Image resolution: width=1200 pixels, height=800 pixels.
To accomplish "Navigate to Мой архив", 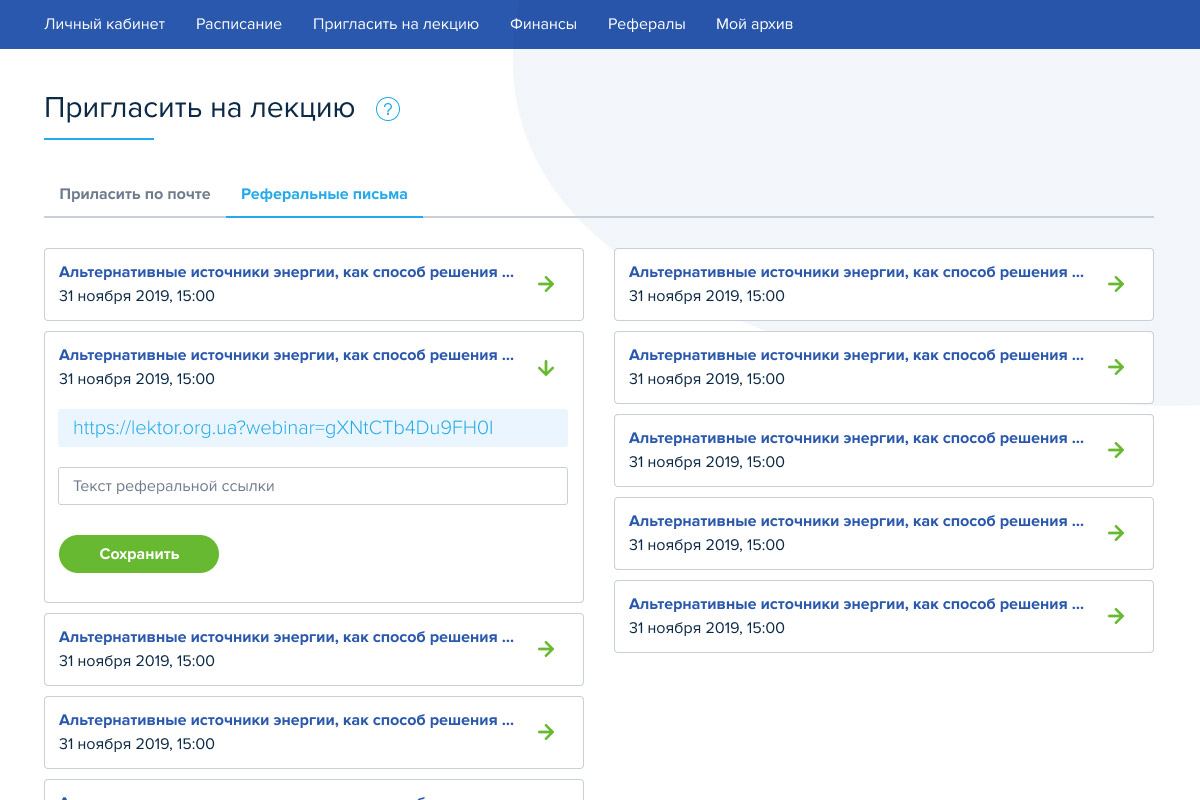I will (754, 24).
